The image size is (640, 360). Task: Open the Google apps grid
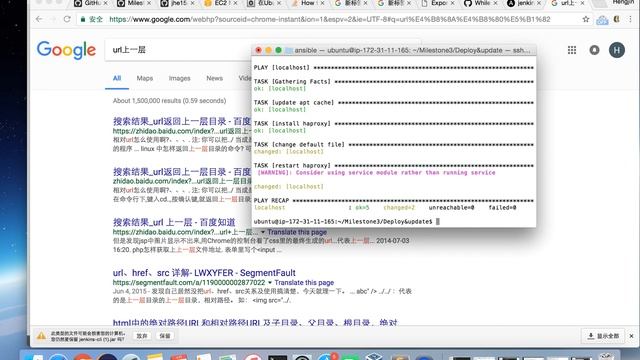pyautogui.click(x=572, y=50)
